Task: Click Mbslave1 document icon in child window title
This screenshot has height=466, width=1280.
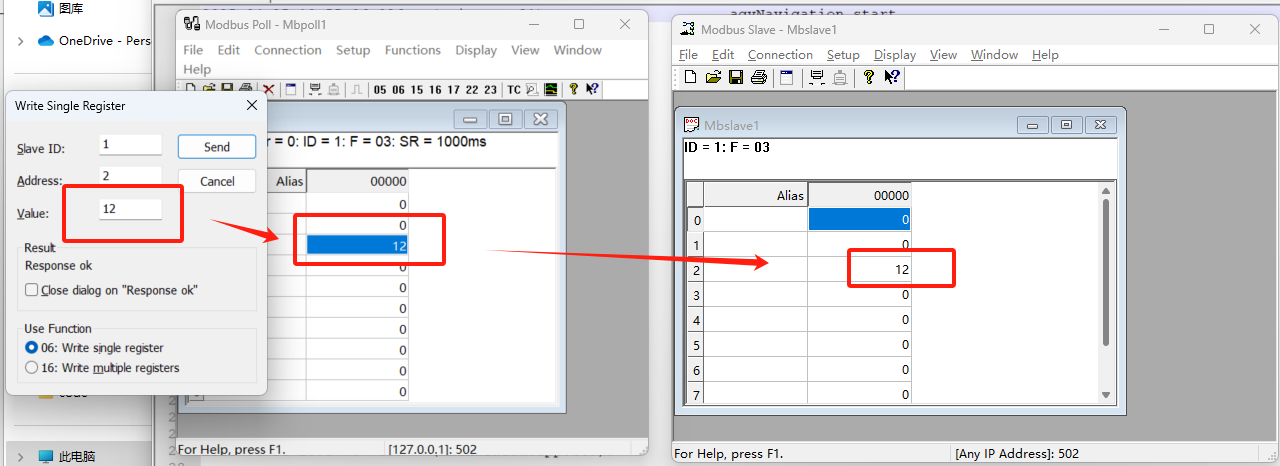Action: pyautogui.click(x=691, y=125)
